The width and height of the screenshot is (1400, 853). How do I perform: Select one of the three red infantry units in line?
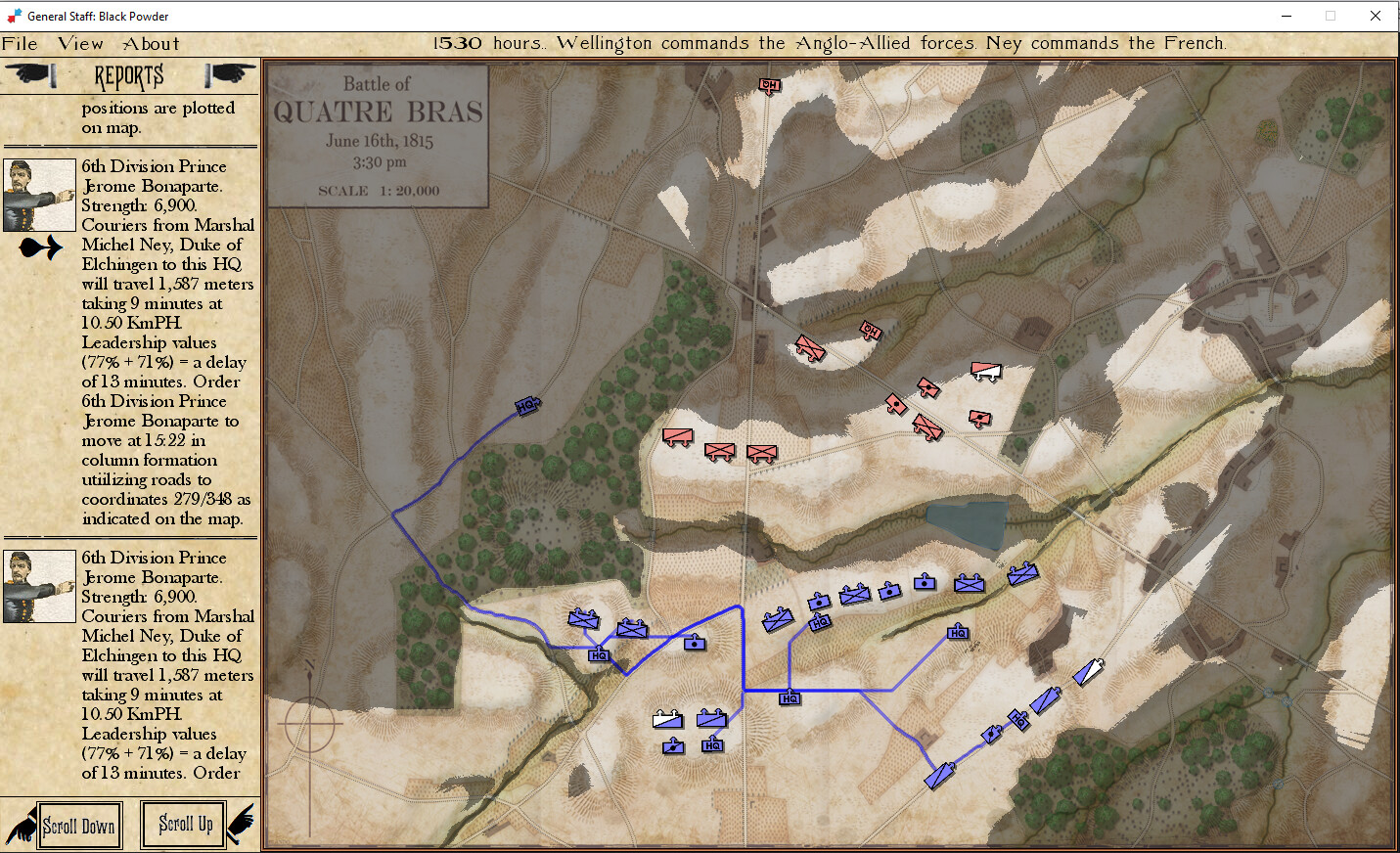pyautogui.click(x=721, y=451)
